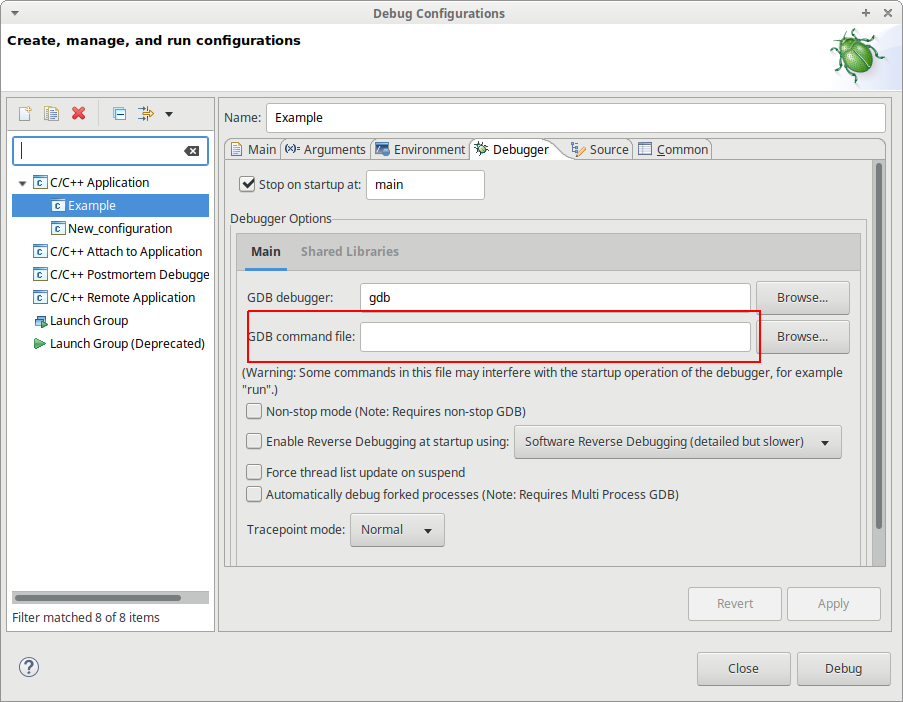The image size is (903, 702).
Task: Enable Non-stop mode checkbox
Action: coord(254,411)
